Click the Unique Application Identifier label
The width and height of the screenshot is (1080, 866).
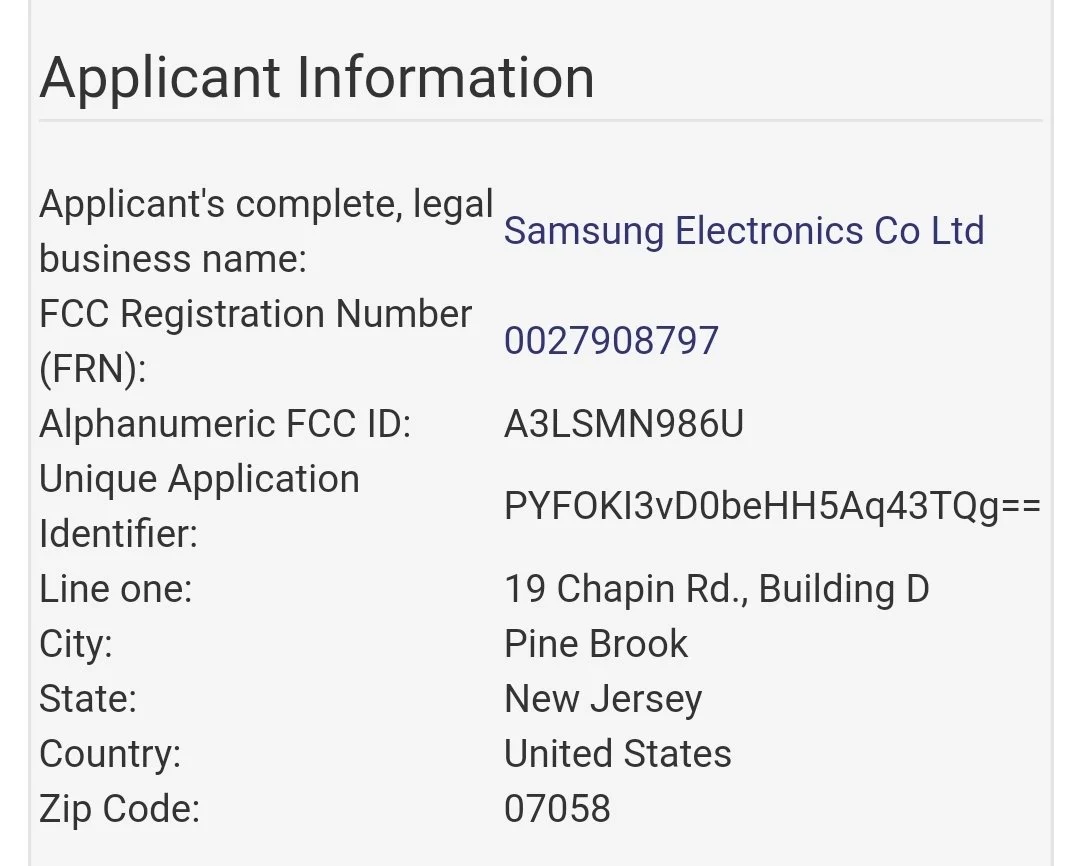pos(199,506)
